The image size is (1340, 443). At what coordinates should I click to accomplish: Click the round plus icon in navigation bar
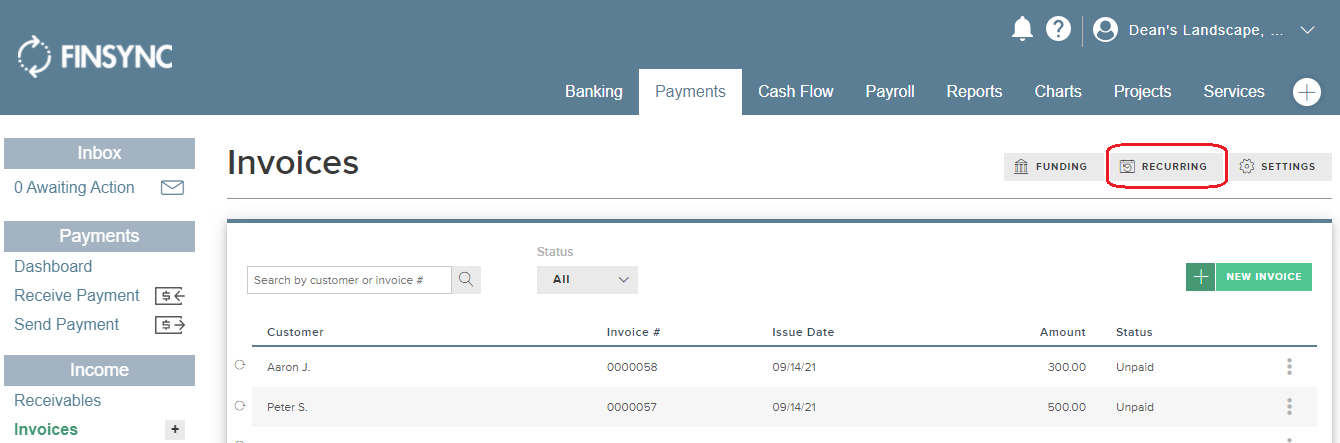pyautogui.click(x=1307, y=92)
